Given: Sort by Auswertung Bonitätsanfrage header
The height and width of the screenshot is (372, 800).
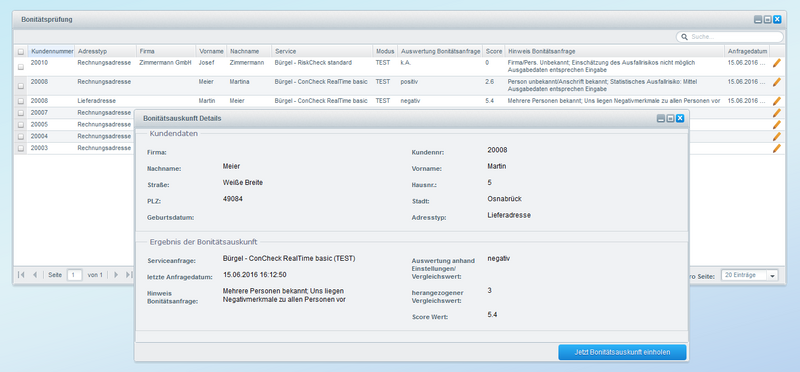Looking at the screenshot, I should (440, 51).
